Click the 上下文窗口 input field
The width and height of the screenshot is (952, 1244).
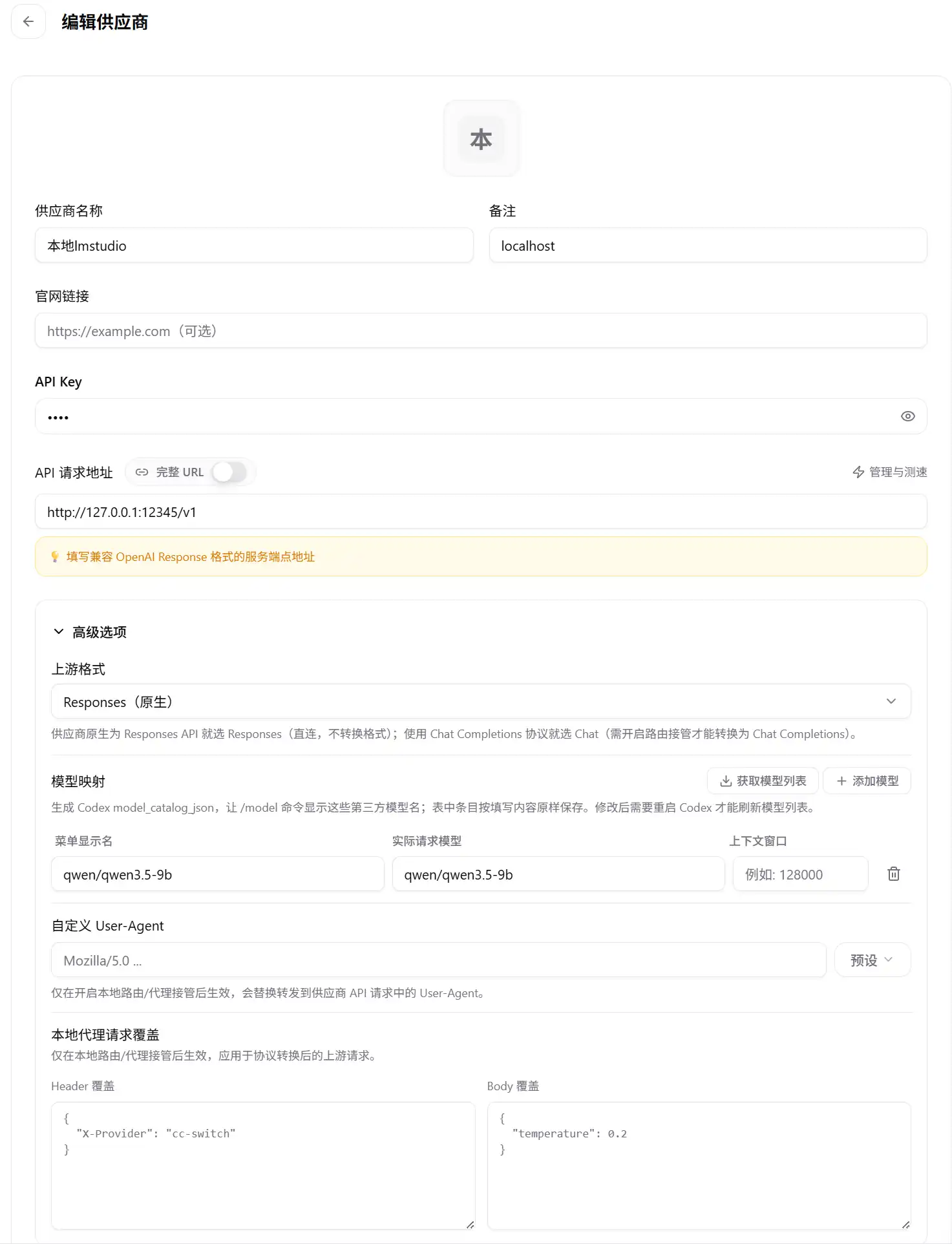(800, 874)
